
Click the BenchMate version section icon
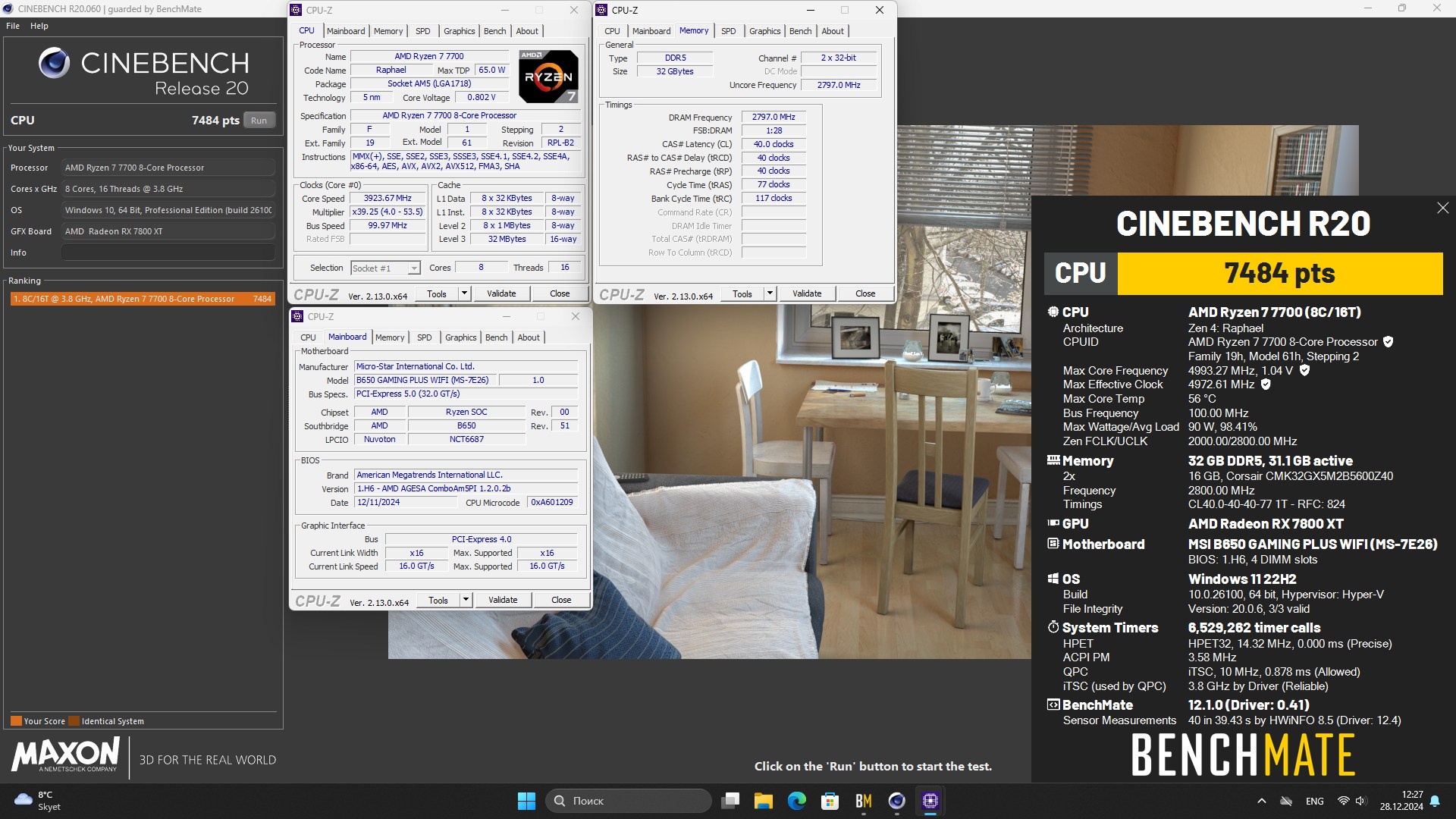1053,704
